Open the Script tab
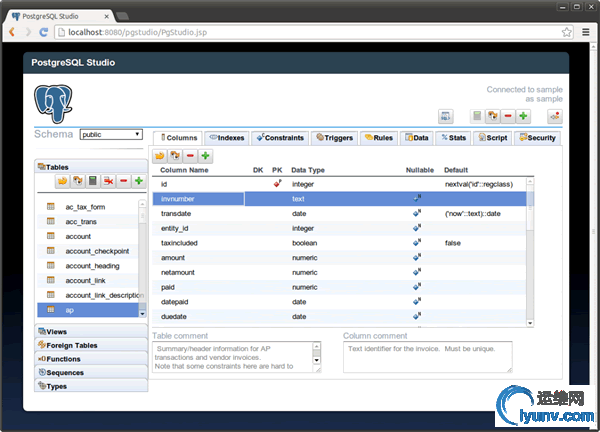The width and height of the screenshot is (600, 432). [x=493, y=138]
